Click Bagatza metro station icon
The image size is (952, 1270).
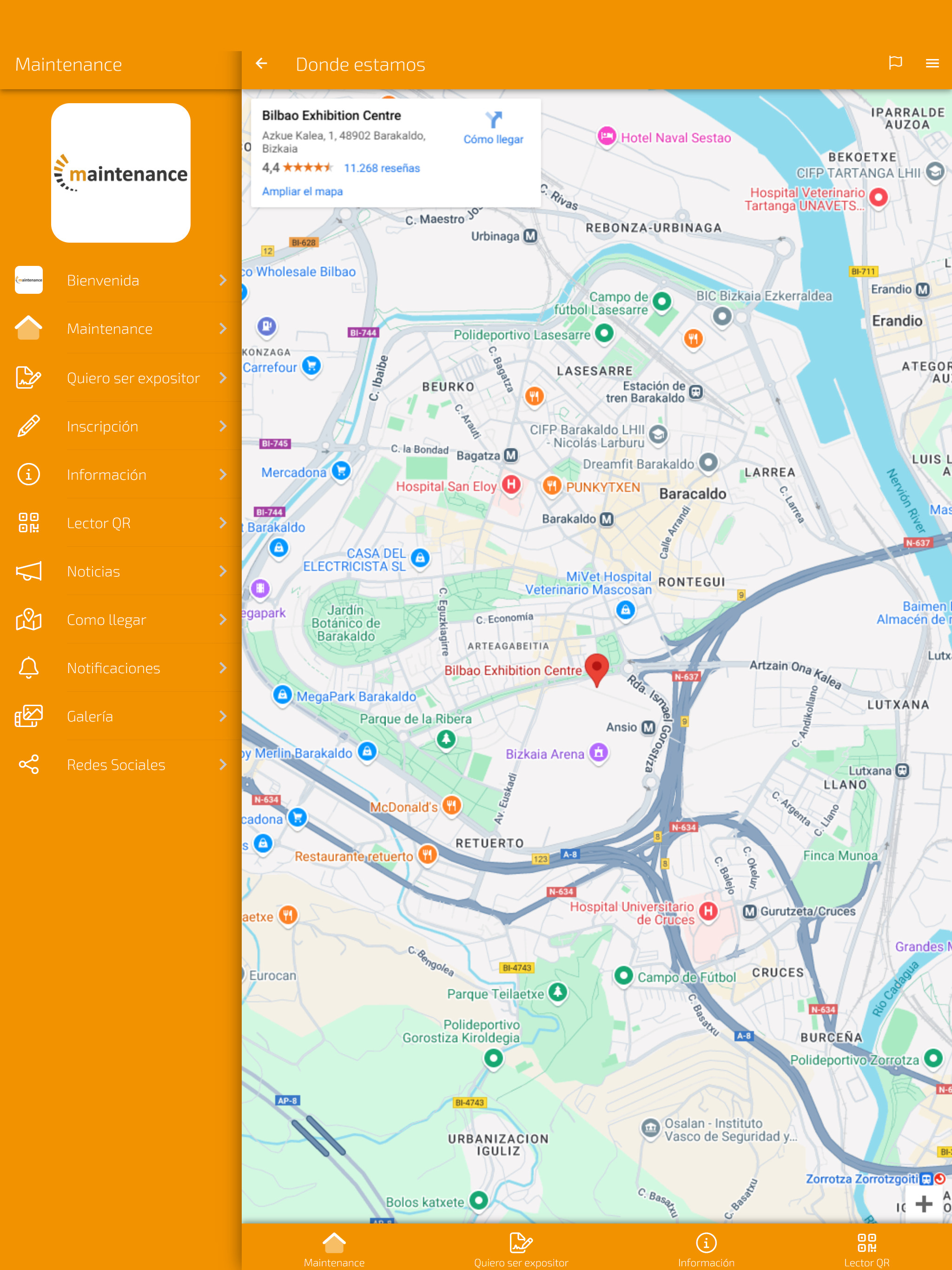coord(510,455)
